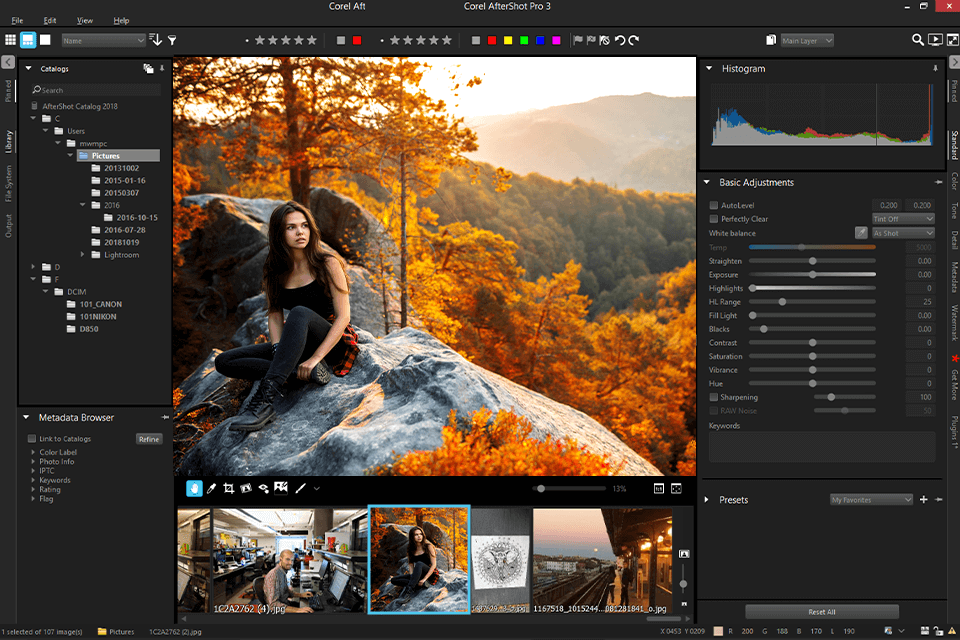Set the pick flag on the image

[x=577, y=40]
